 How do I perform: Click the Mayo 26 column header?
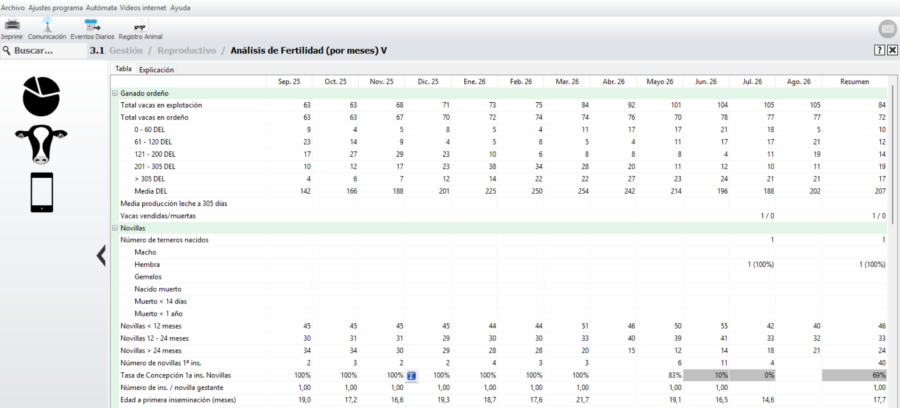pos(660,81)
